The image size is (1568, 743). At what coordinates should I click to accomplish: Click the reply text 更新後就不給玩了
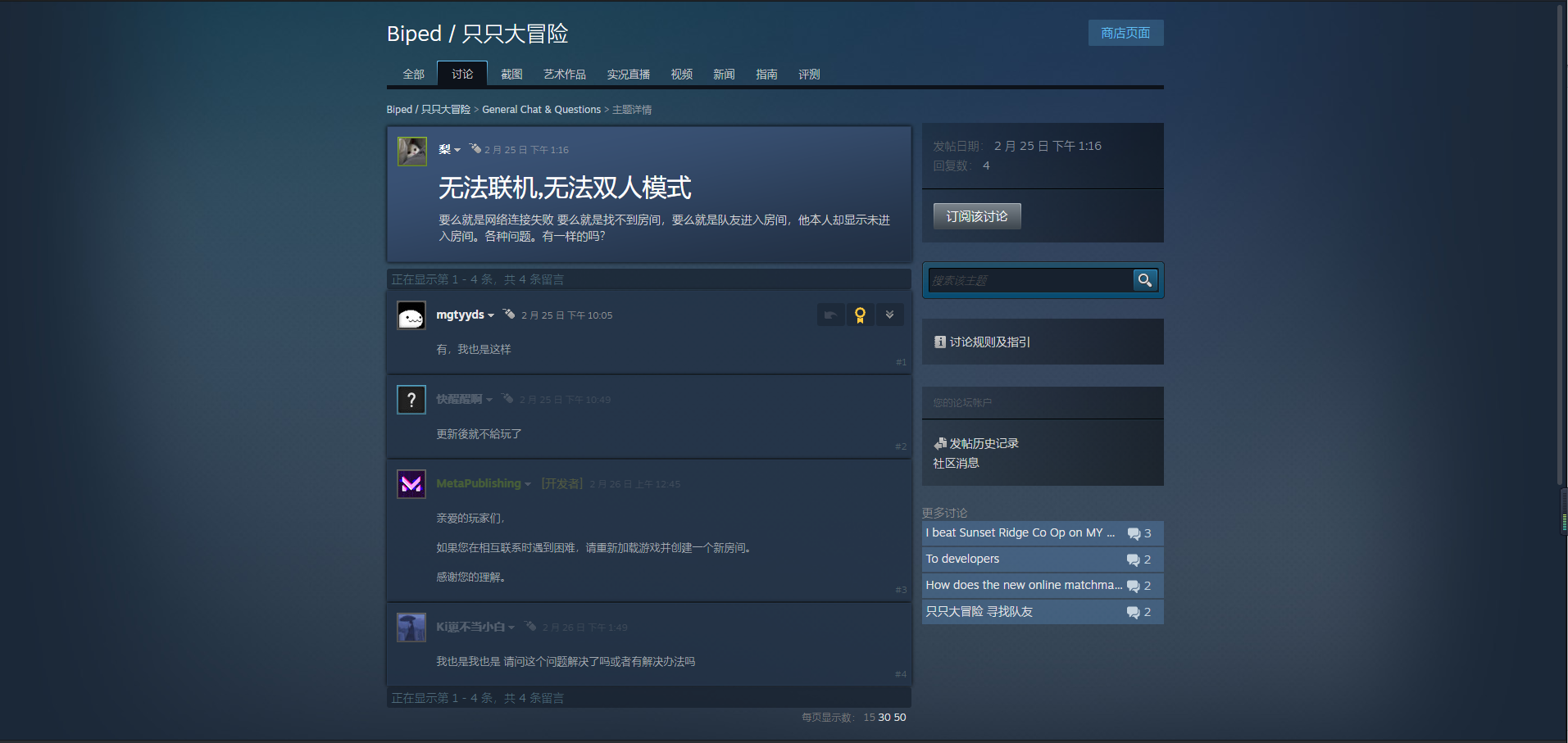point(479,434)
